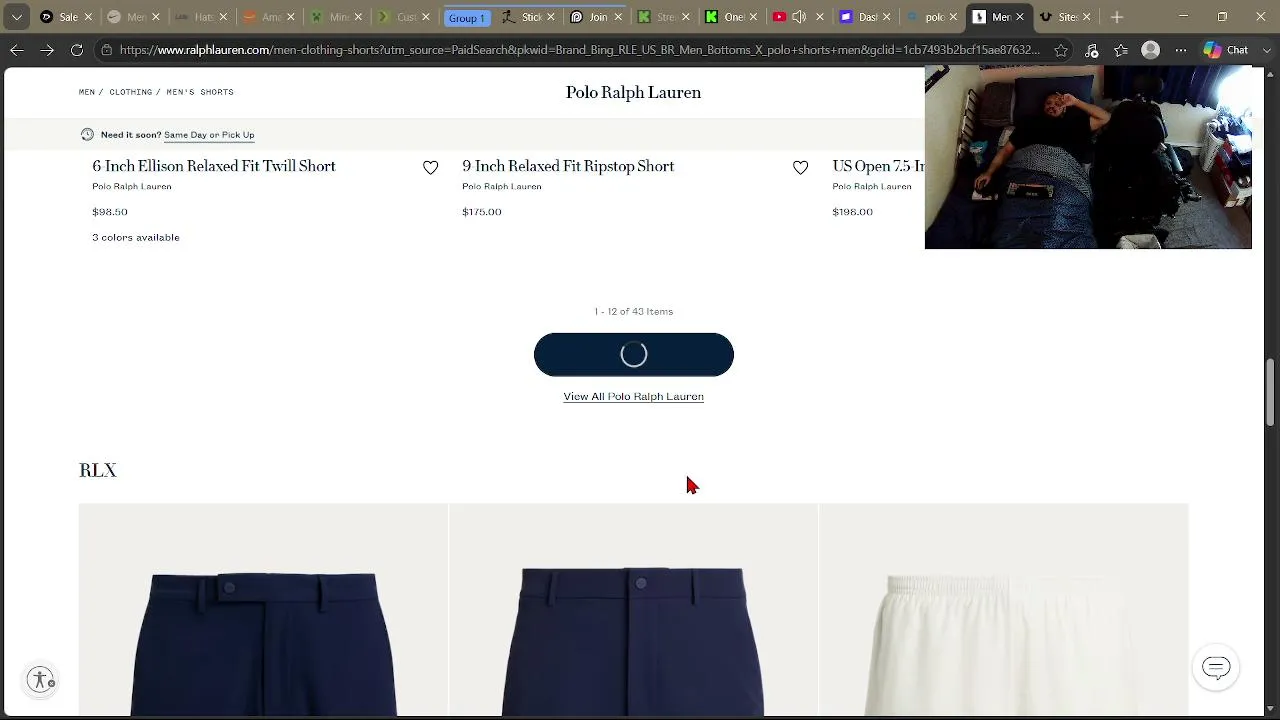Close the Dash tab
The height and width of the screenshot is (720, 1280).
(886, 17)
